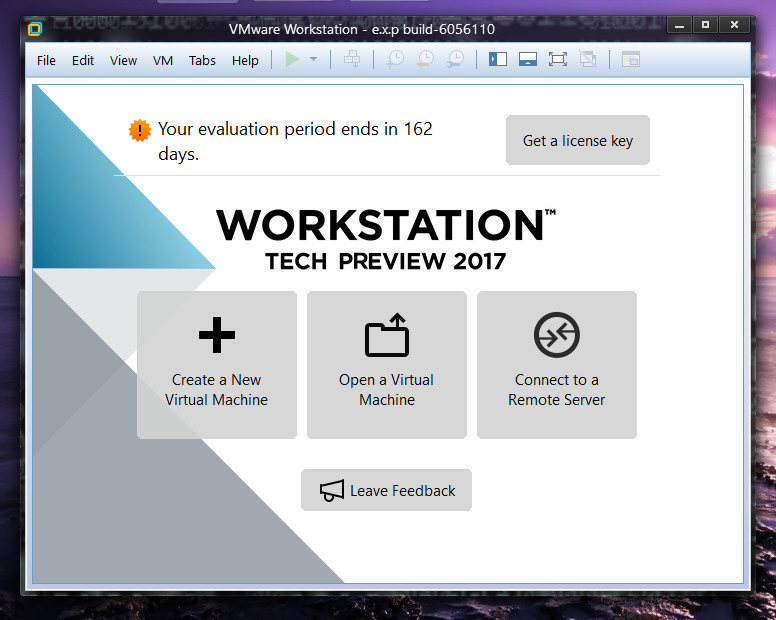Toggle the library sidebar view icon
776x620 pixels.
coord(498,59)
